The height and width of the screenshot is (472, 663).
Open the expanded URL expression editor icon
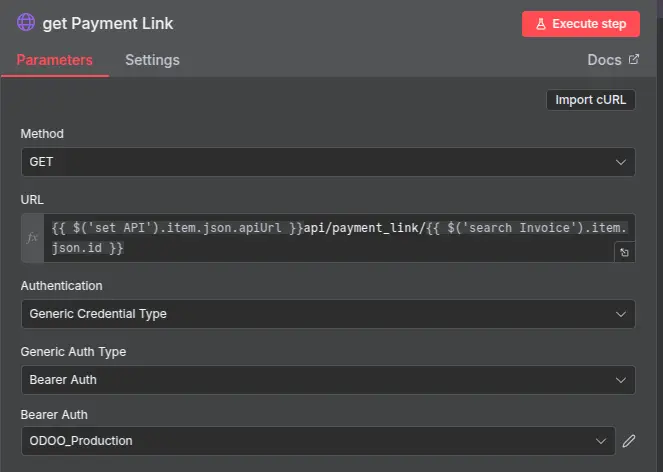click(623, 254)
